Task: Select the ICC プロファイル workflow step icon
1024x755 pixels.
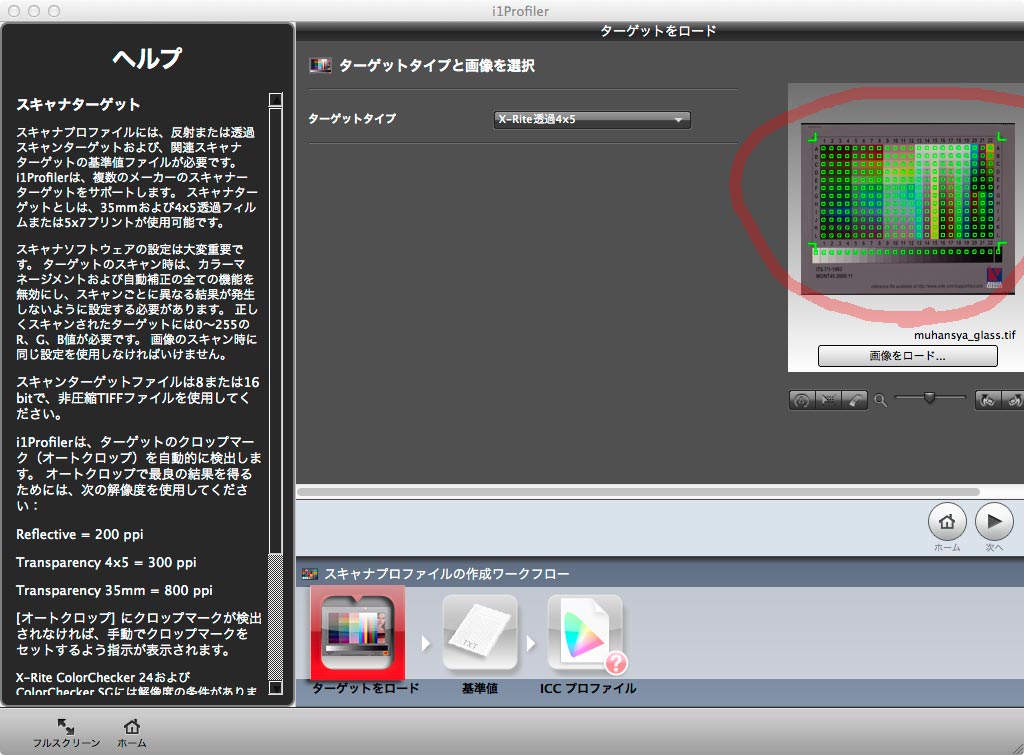Action: point(586,634)
